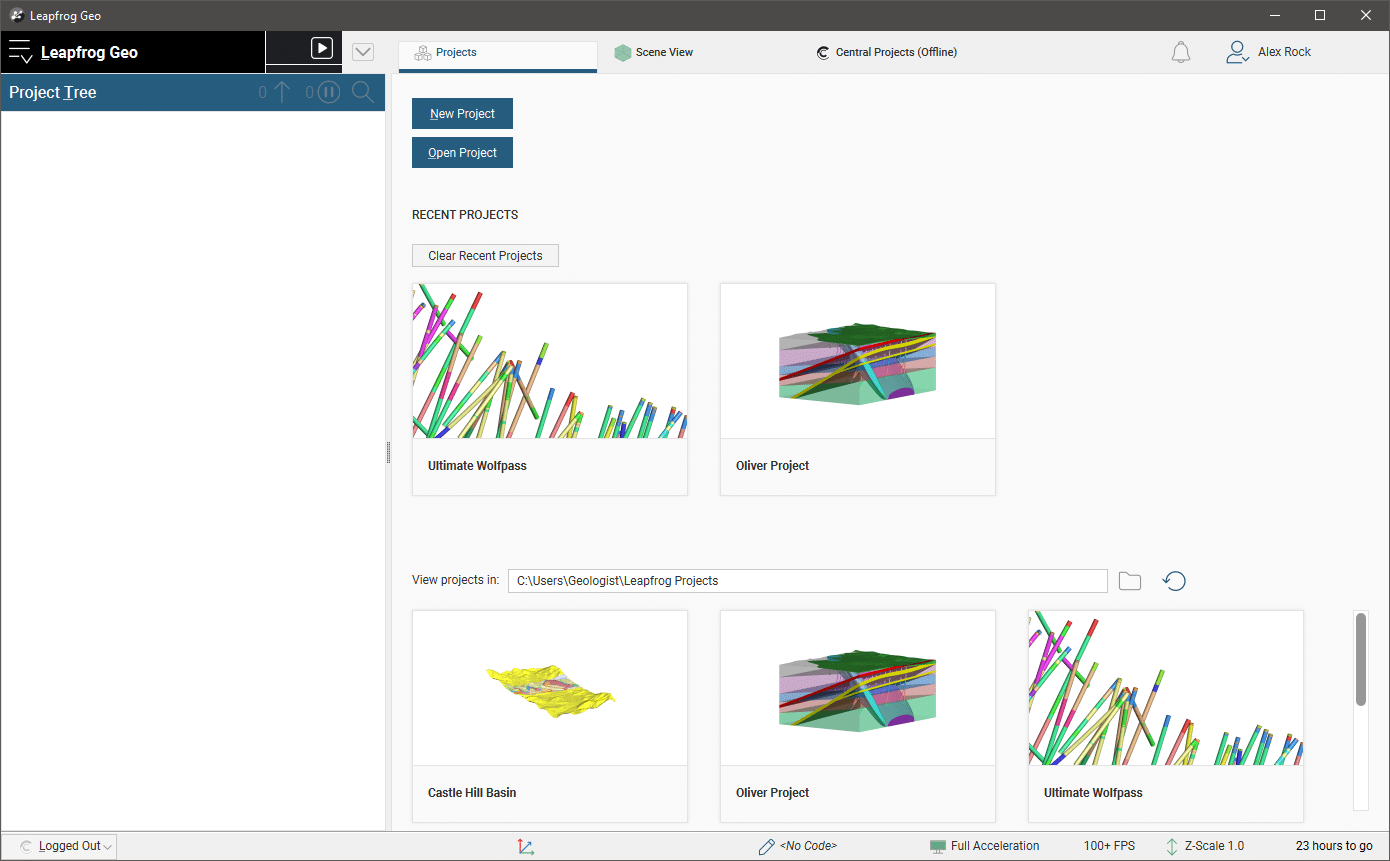
Task: Click the Open Project button
Action: (462, 153)
